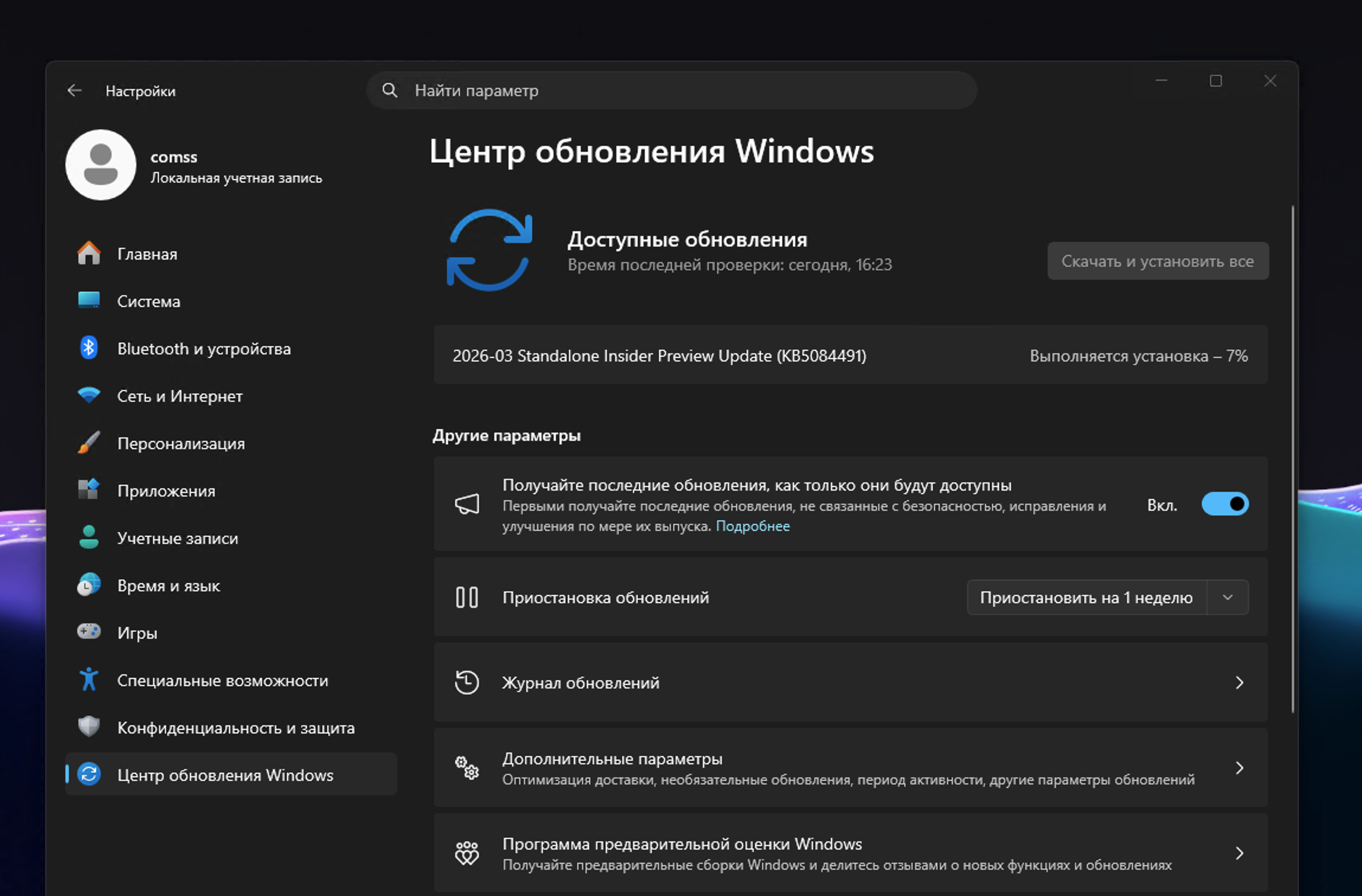Click the Найти параметр search field
The height and width of the screenshot is (896, 1362).
click(682, 91)
